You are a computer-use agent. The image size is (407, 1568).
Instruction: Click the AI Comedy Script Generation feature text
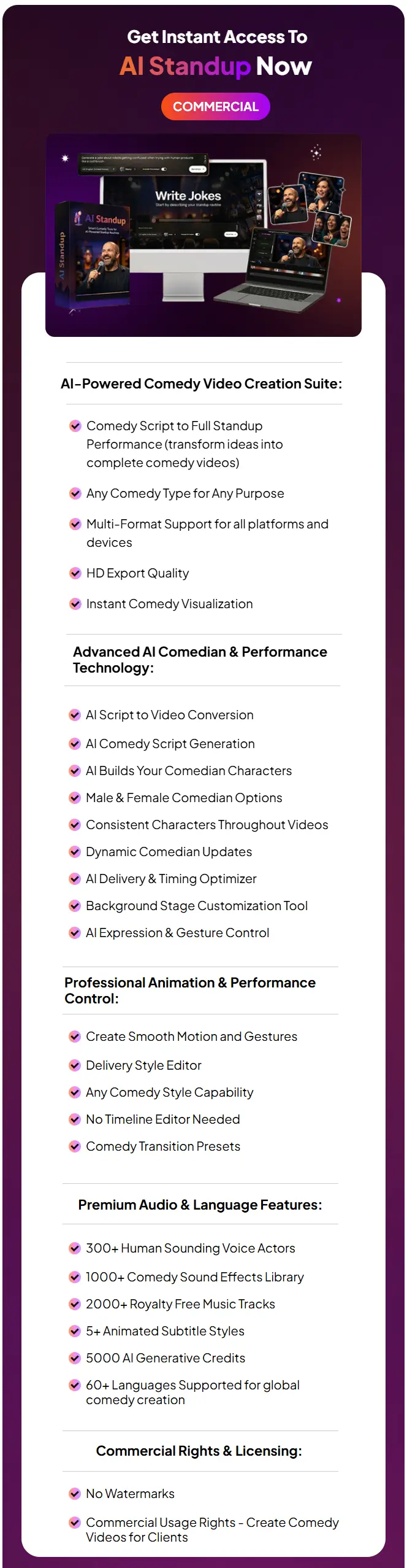(x=170, y=744)
